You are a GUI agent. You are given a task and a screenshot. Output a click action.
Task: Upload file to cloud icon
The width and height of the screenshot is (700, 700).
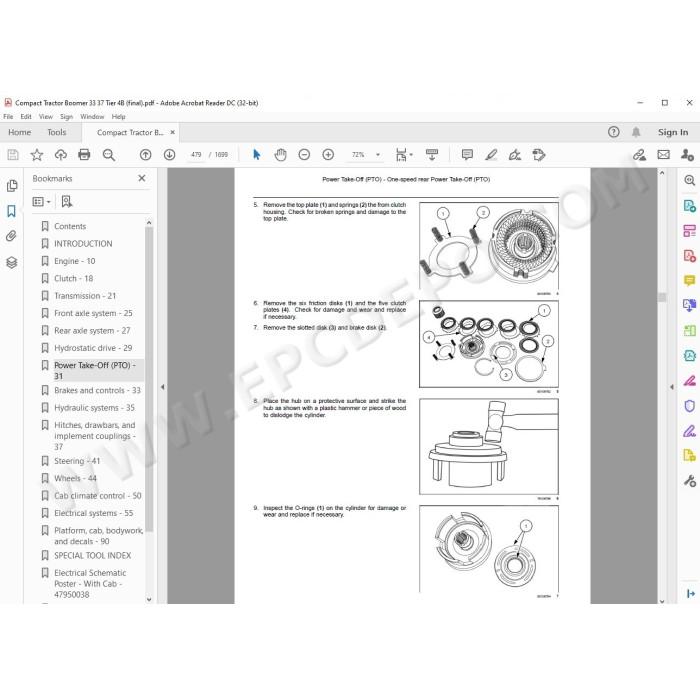coord(61,155)
